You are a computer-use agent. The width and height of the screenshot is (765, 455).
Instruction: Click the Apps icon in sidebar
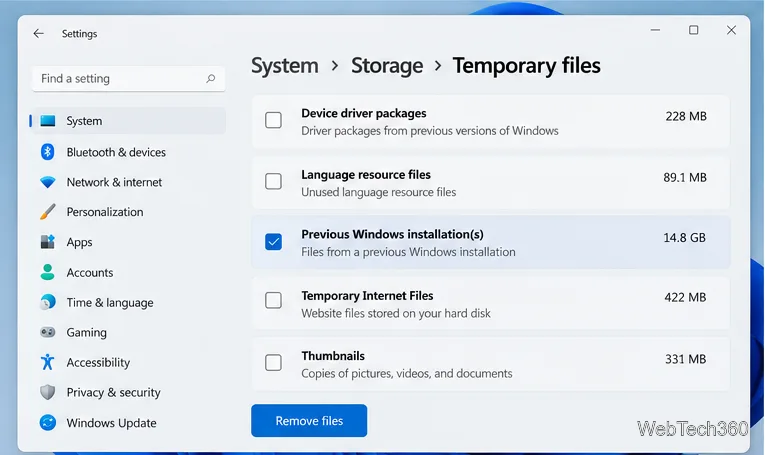point(48,242)
